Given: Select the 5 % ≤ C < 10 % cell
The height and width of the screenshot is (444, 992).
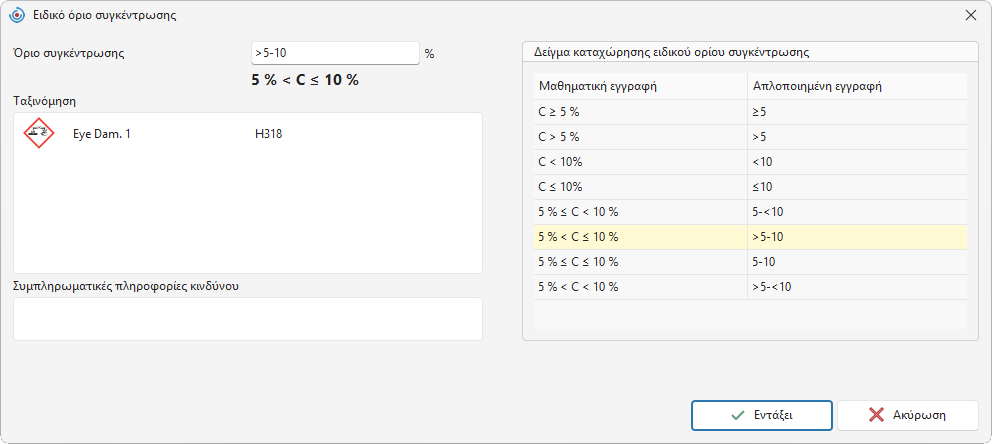Looking at the screenshot, I should [x=640, y=212].
